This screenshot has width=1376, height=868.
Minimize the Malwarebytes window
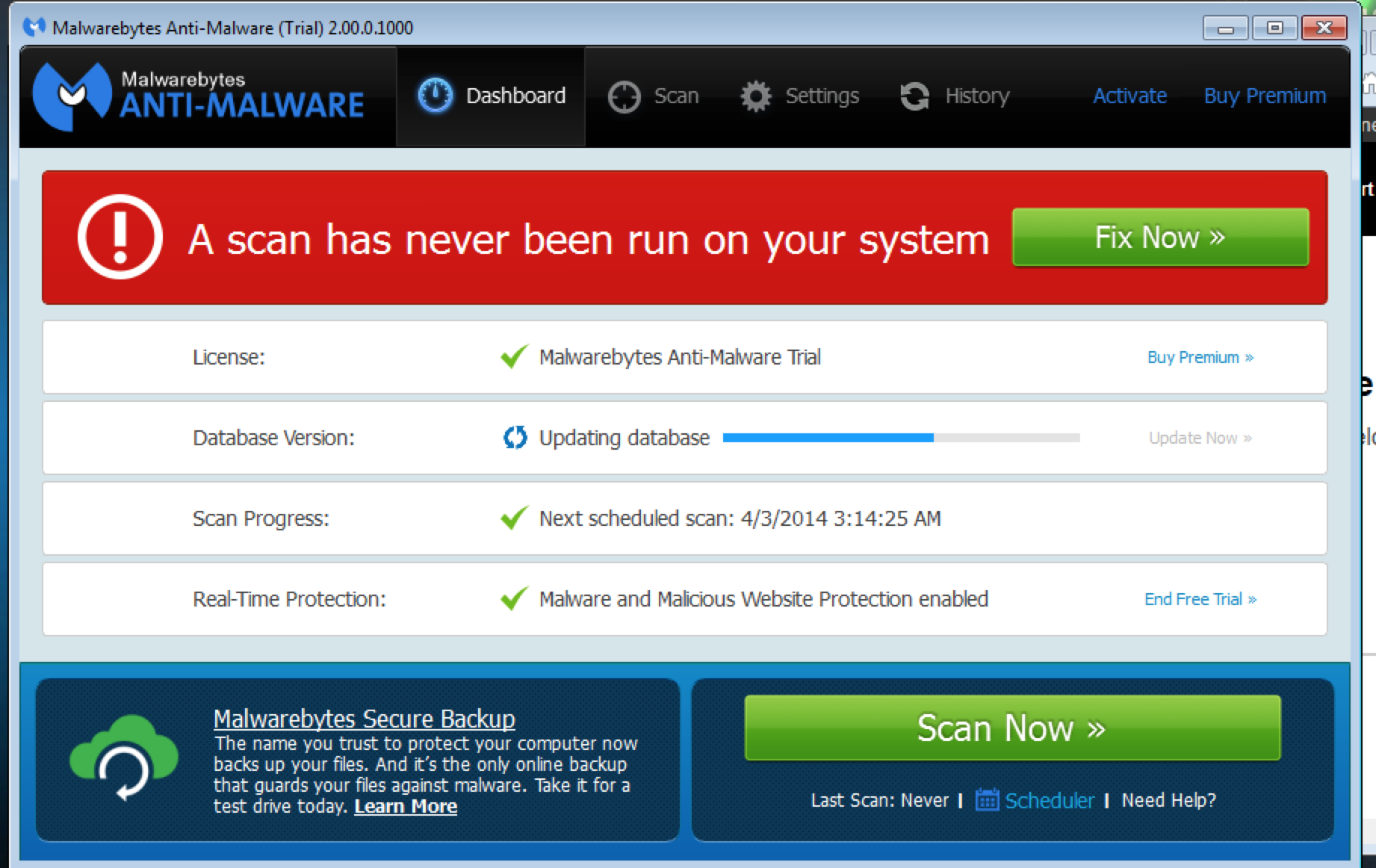[1225, 28]
